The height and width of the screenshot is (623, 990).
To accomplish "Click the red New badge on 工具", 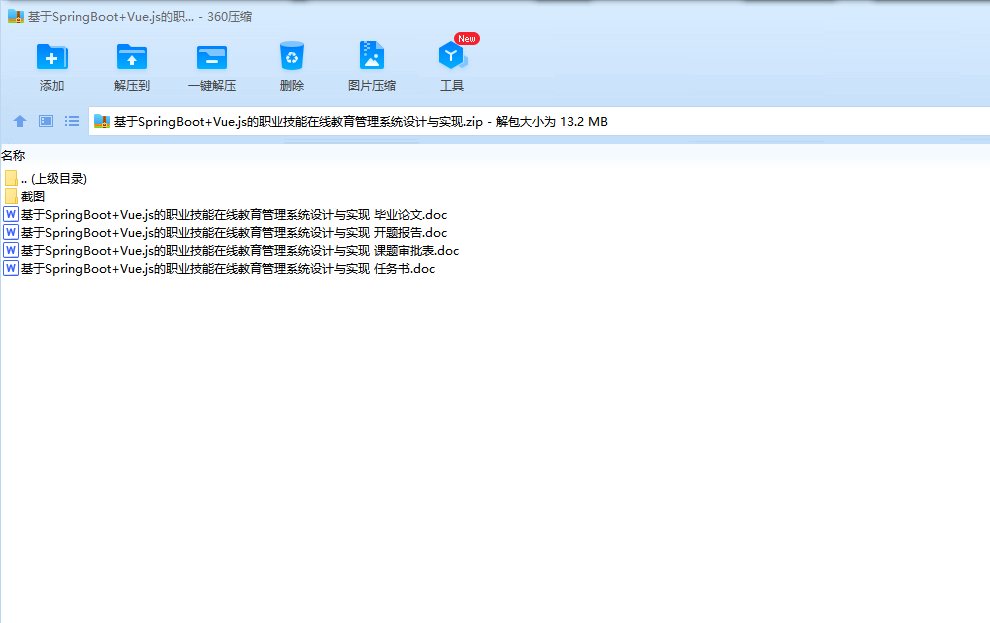I will coord(467,39).
